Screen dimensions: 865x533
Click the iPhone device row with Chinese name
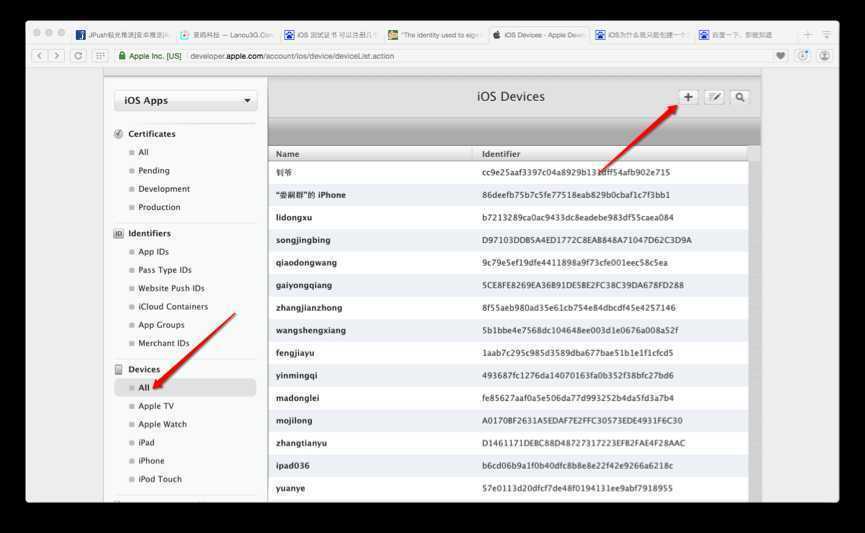coord(508,195)
